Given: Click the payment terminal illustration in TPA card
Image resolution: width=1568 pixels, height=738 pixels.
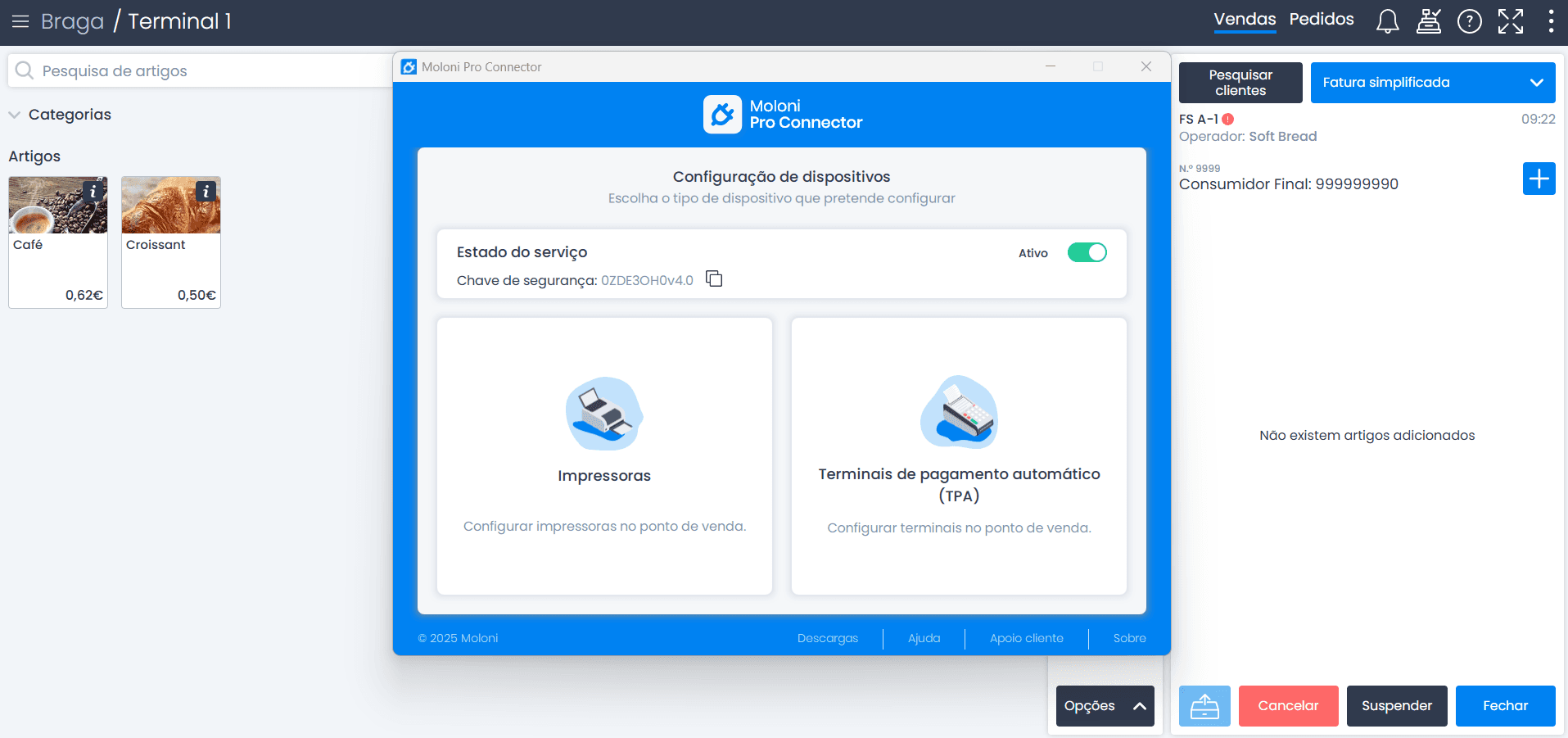Looking at the screenshot, I should 959,412.
